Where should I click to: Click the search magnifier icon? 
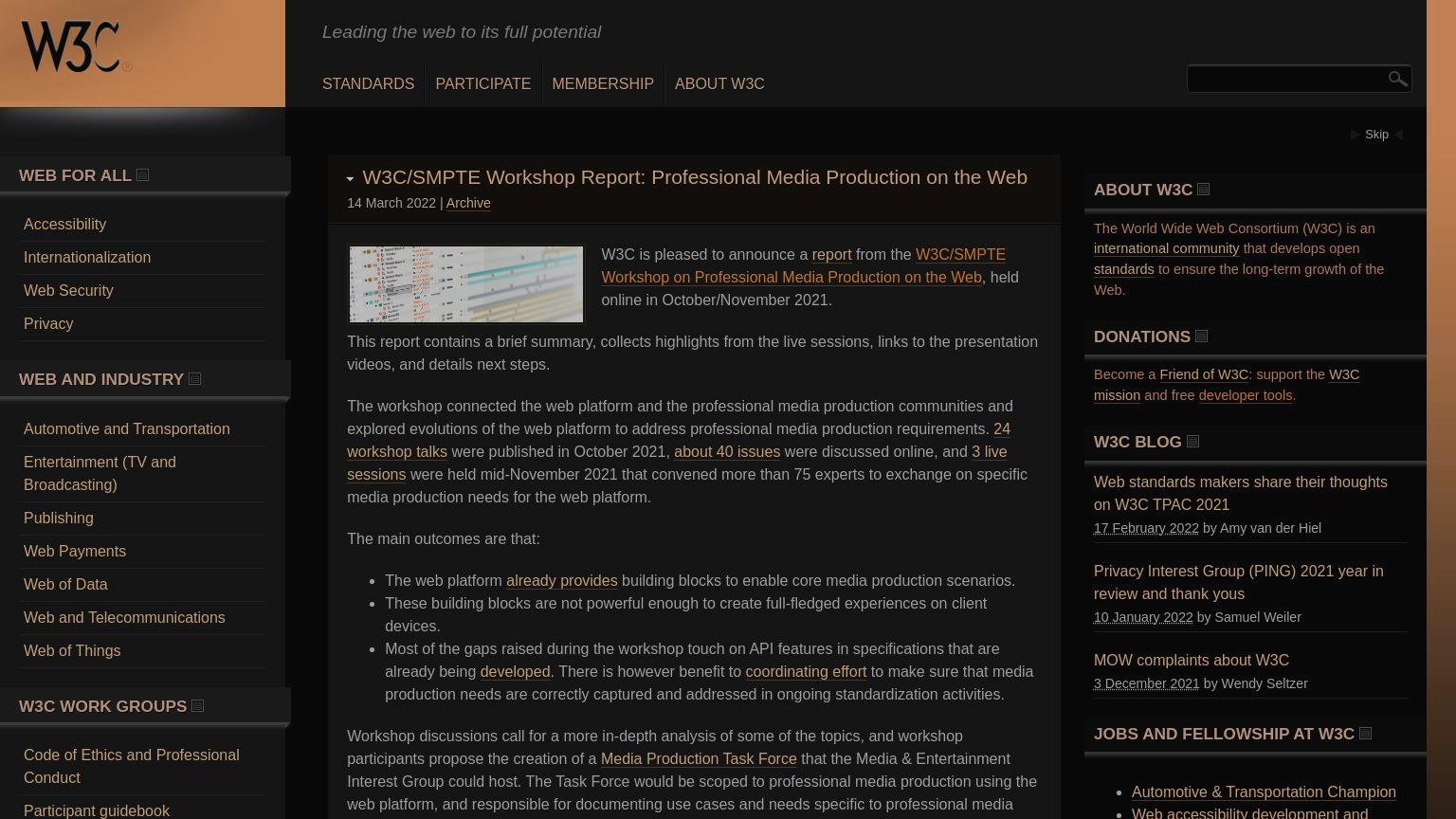coord(1397,79)
